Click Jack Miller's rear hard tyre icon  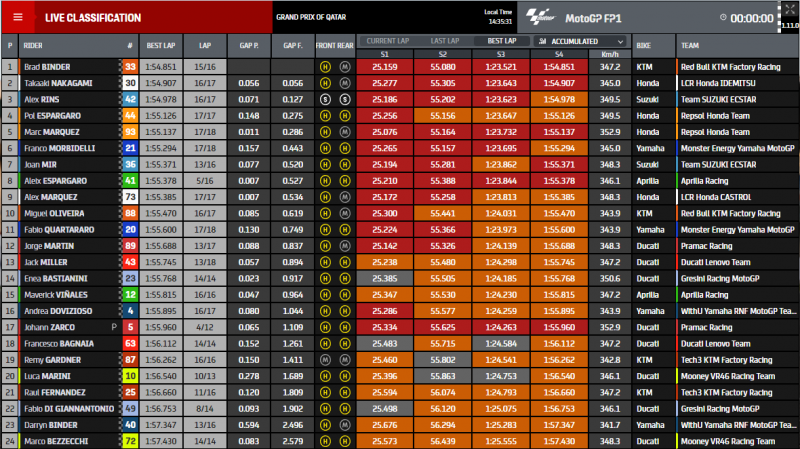(x=343, y=262)
